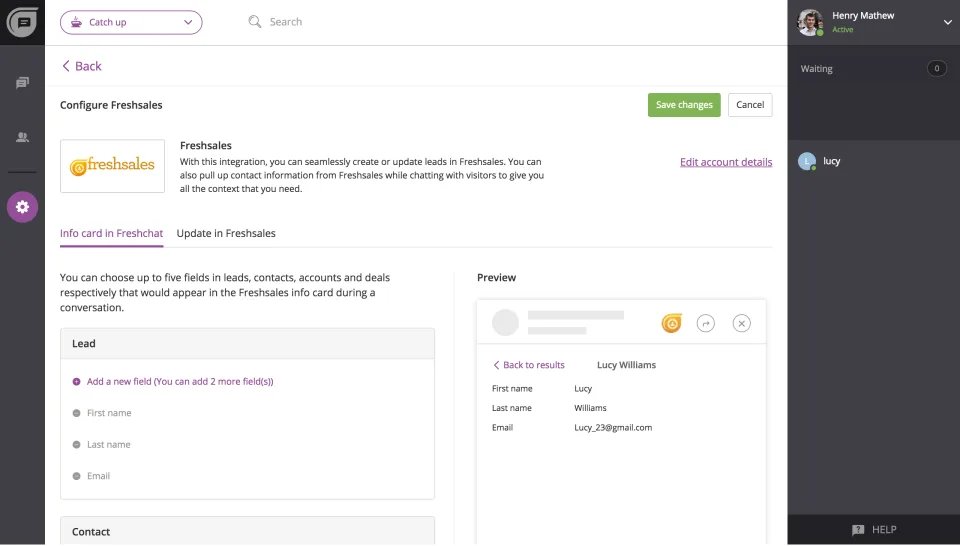The height and width of the screenshot is (546, 960).
Task: Go Back to previous page
Action: tap(82, 66)
